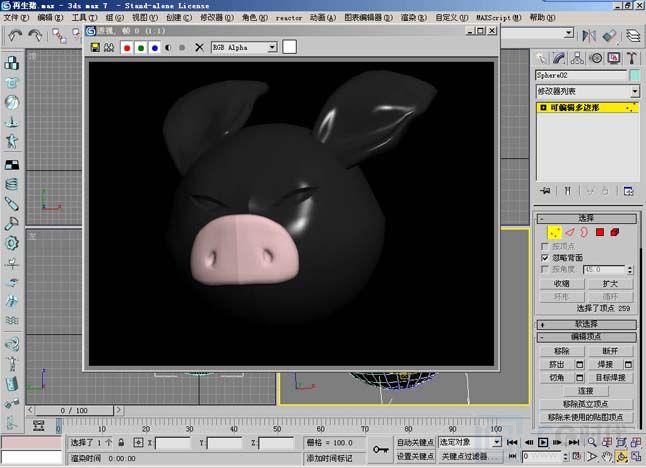Image resolution: width=646 pixels, height=468 pixels.
Task: Click the 断开 button
Action: pos(610,351)
